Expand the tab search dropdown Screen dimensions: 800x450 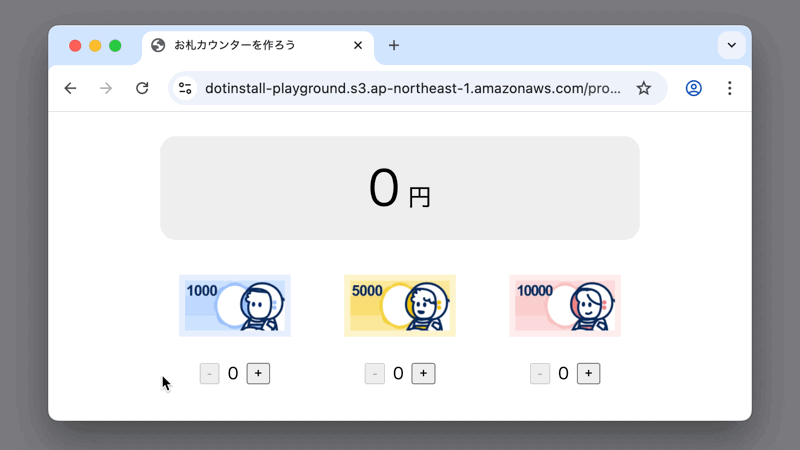(731, 45)
